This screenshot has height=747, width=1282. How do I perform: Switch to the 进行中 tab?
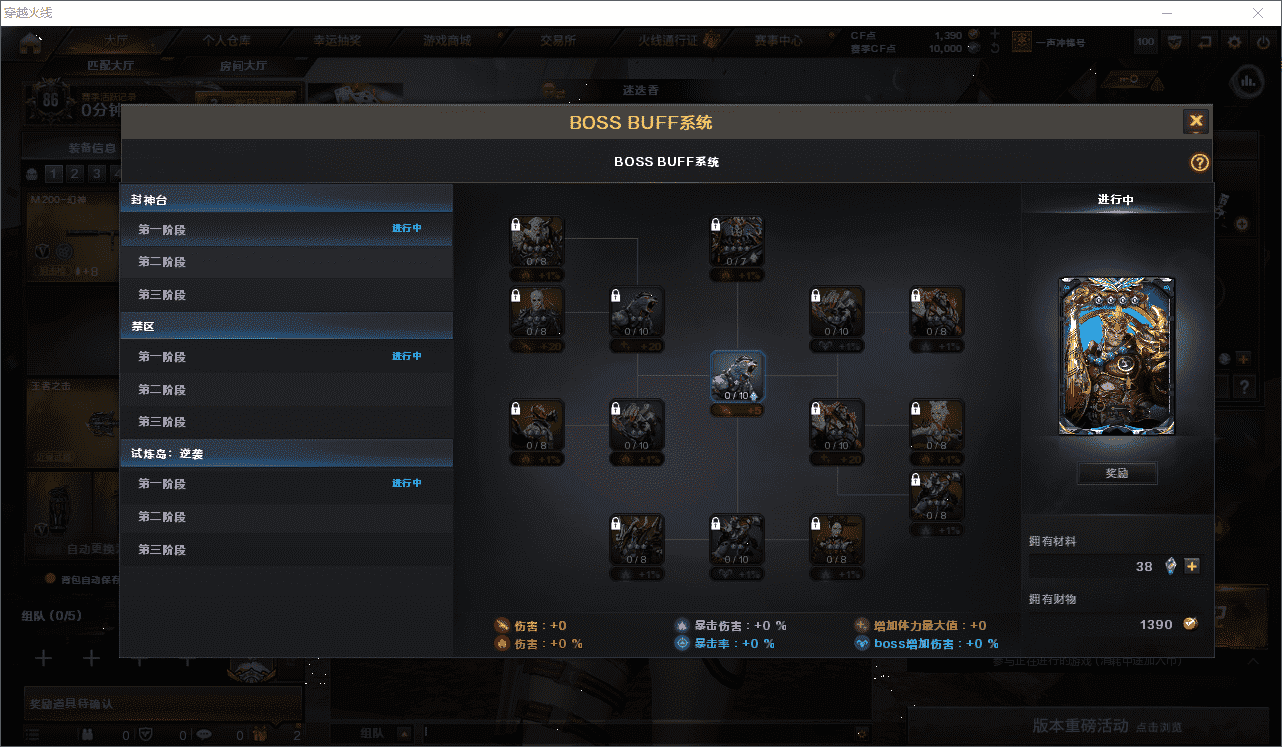tap(1116, 199)
